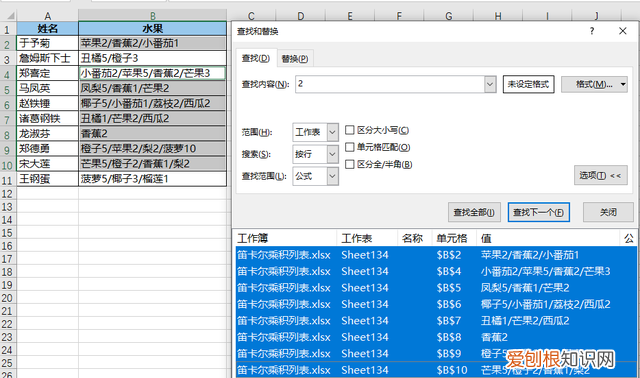Viewport: 640px width, 378px height.
Task: Click the 名称 results column header
Action: click(x=415, y=238)
